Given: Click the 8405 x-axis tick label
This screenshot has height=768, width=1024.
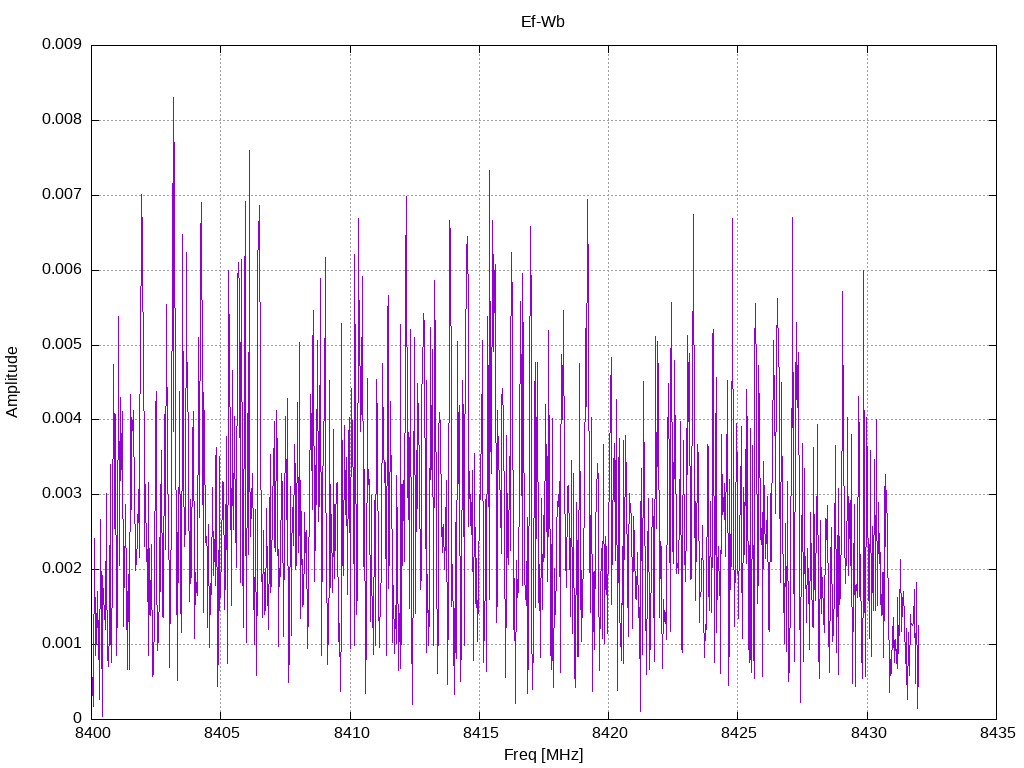Looking at the screenshot, I should pos(221,733).
